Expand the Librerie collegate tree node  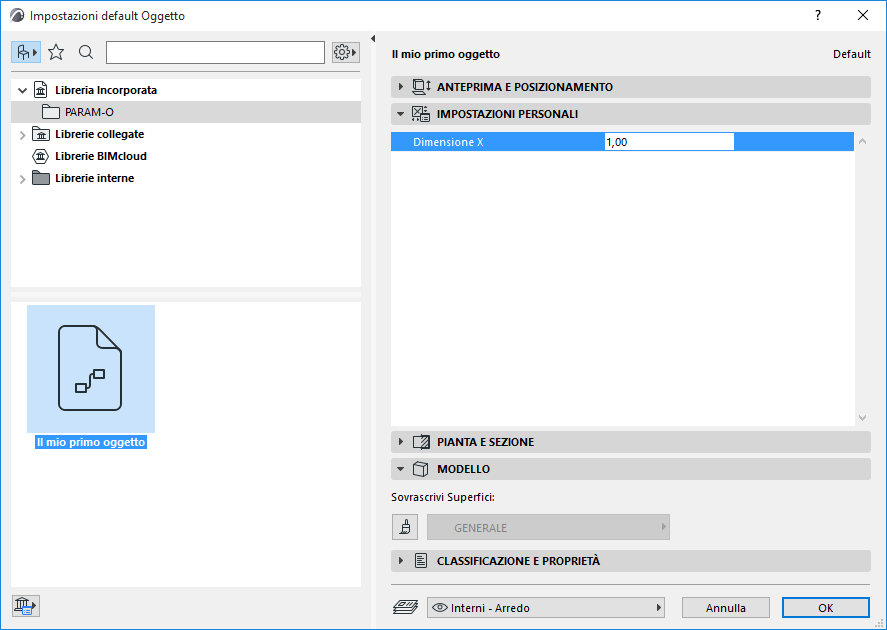(x=21, y=133)
